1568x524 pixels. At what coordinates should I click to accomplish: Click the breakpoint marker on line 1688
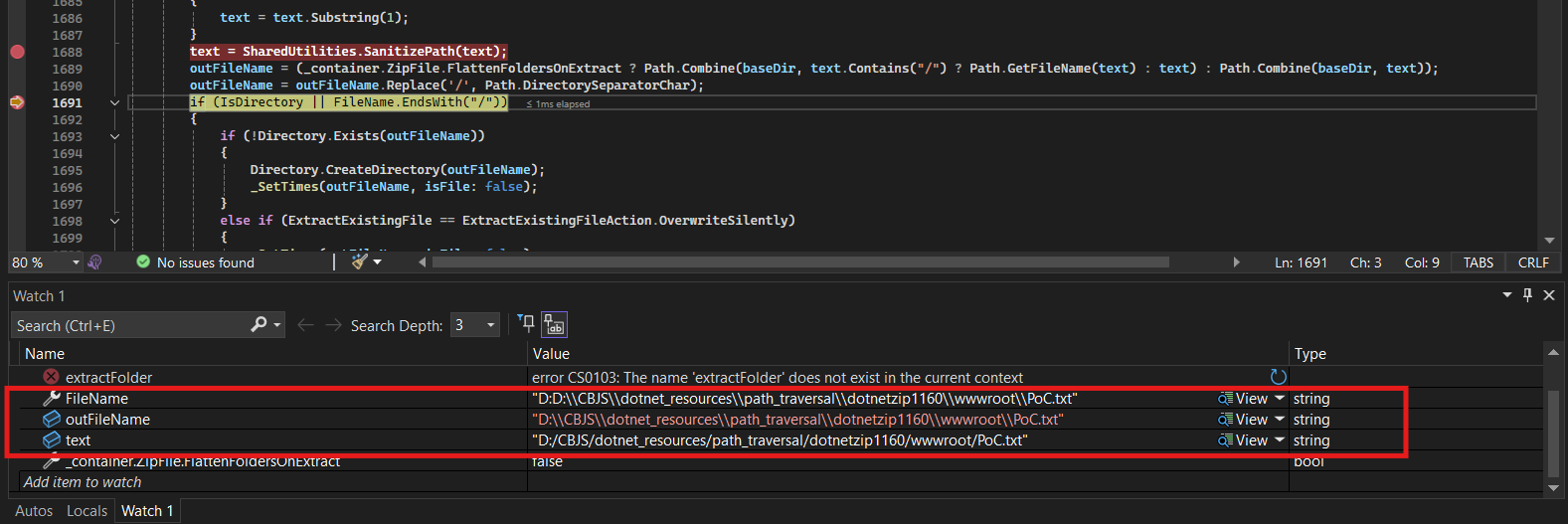pos(17,52)
